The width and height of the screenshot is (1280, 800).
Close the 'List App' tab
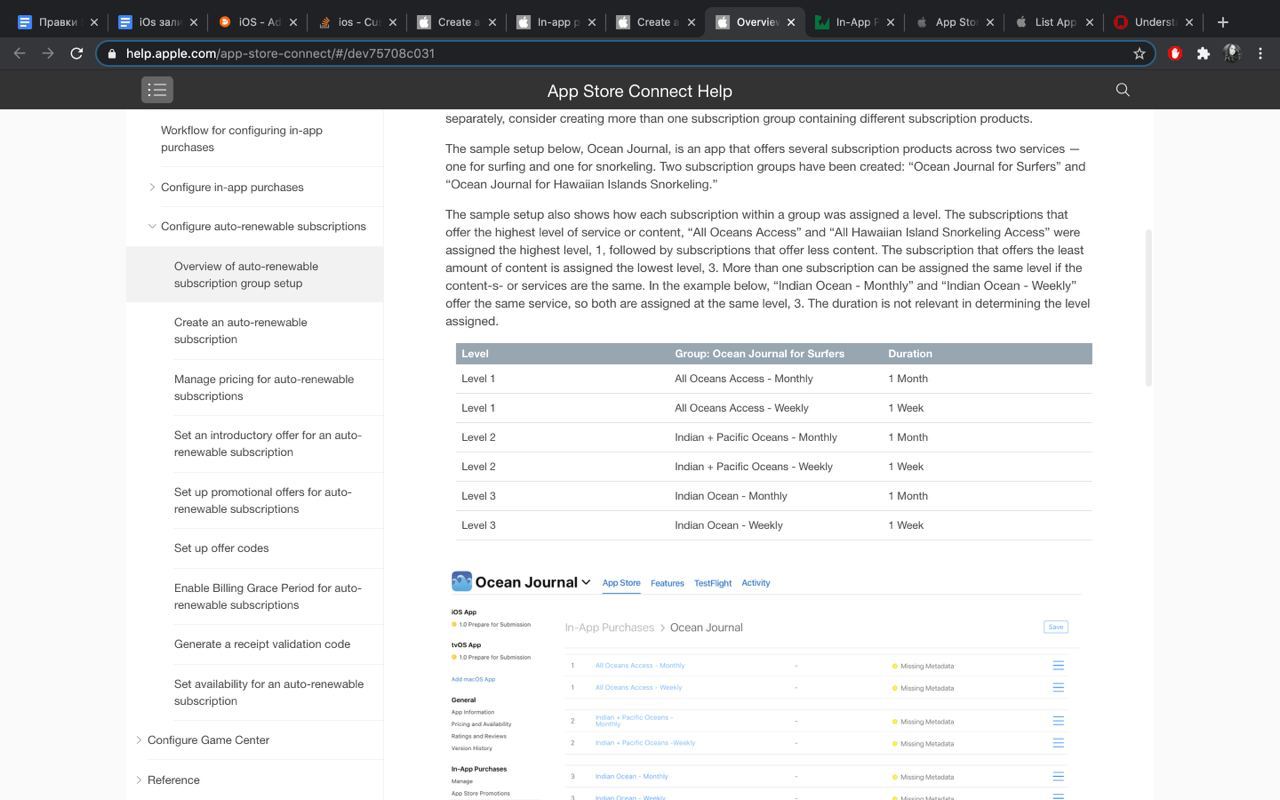[1089, 22]
